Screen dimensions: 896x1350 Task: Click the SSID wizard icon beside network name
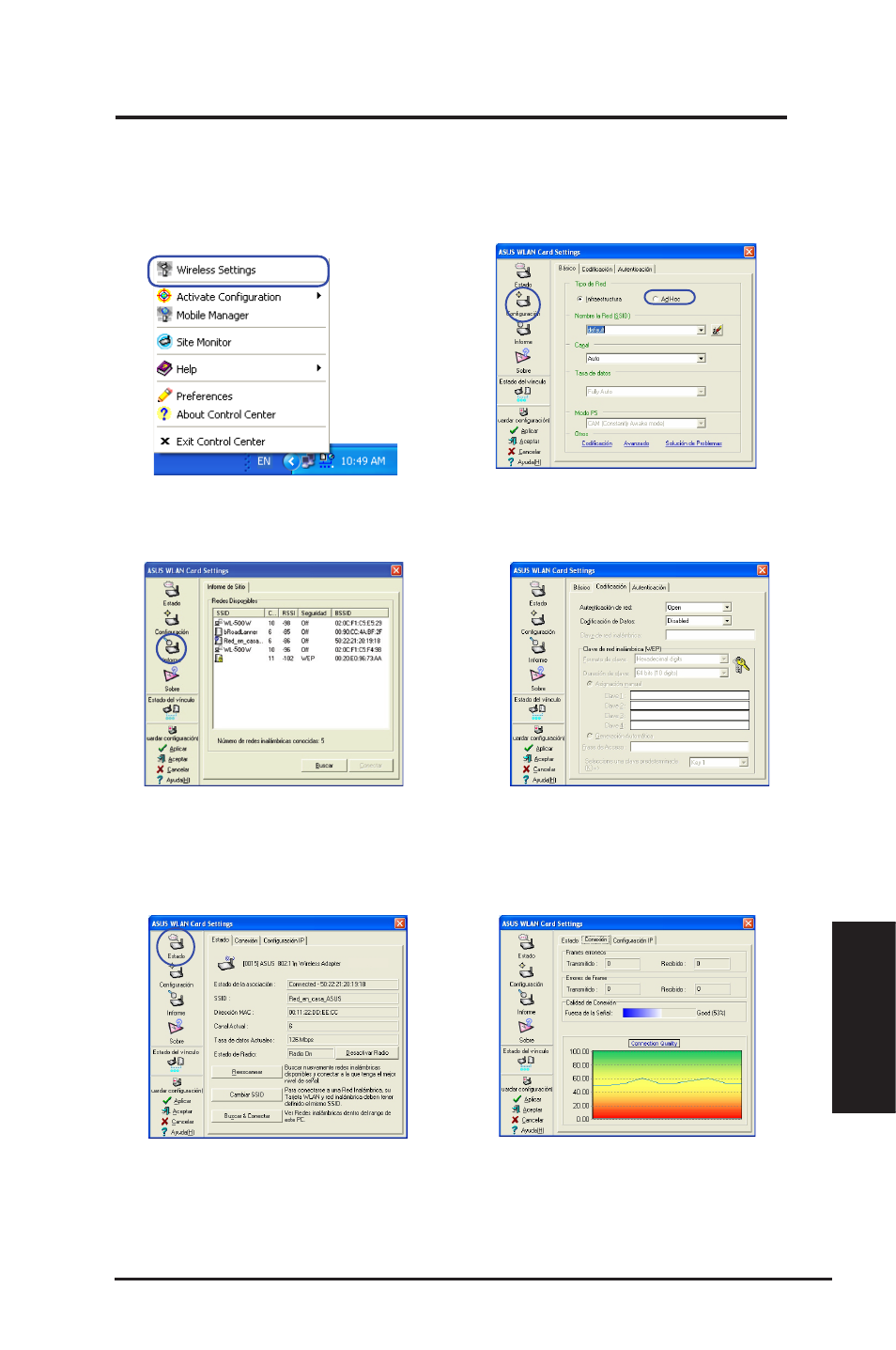[718, 330]
